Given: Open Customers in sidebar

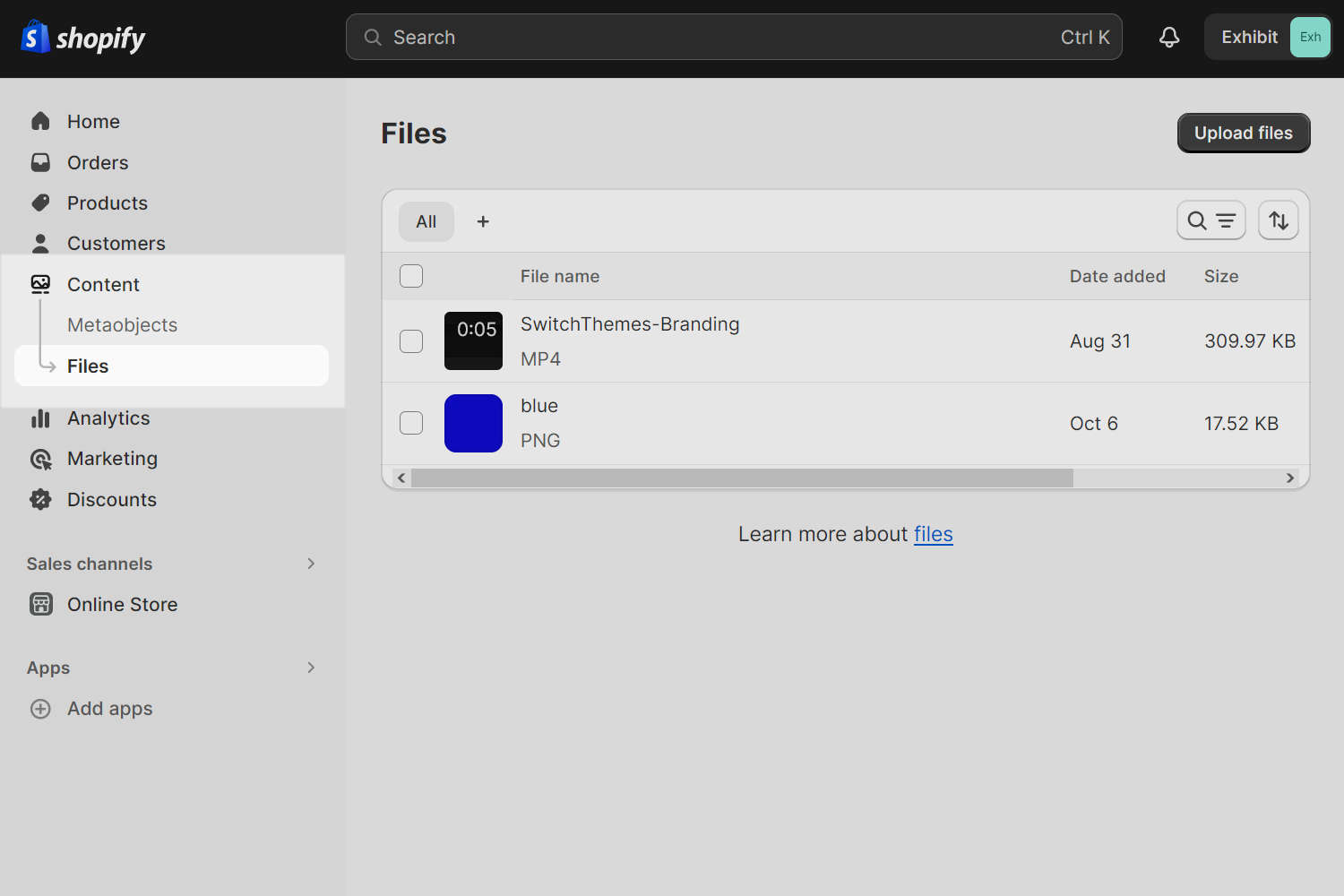Looking at the screenshot, I should pos(116,243).
